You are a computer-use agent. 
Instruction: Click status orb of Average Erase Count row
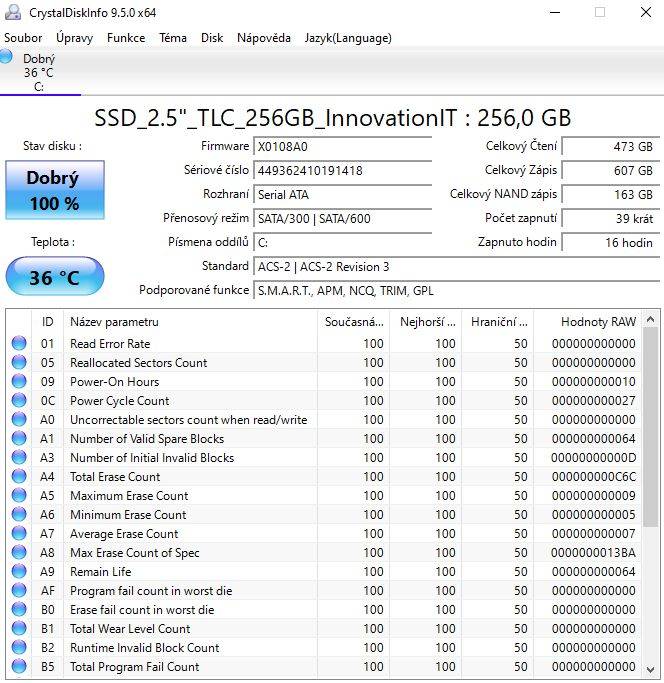pos(19,534)
